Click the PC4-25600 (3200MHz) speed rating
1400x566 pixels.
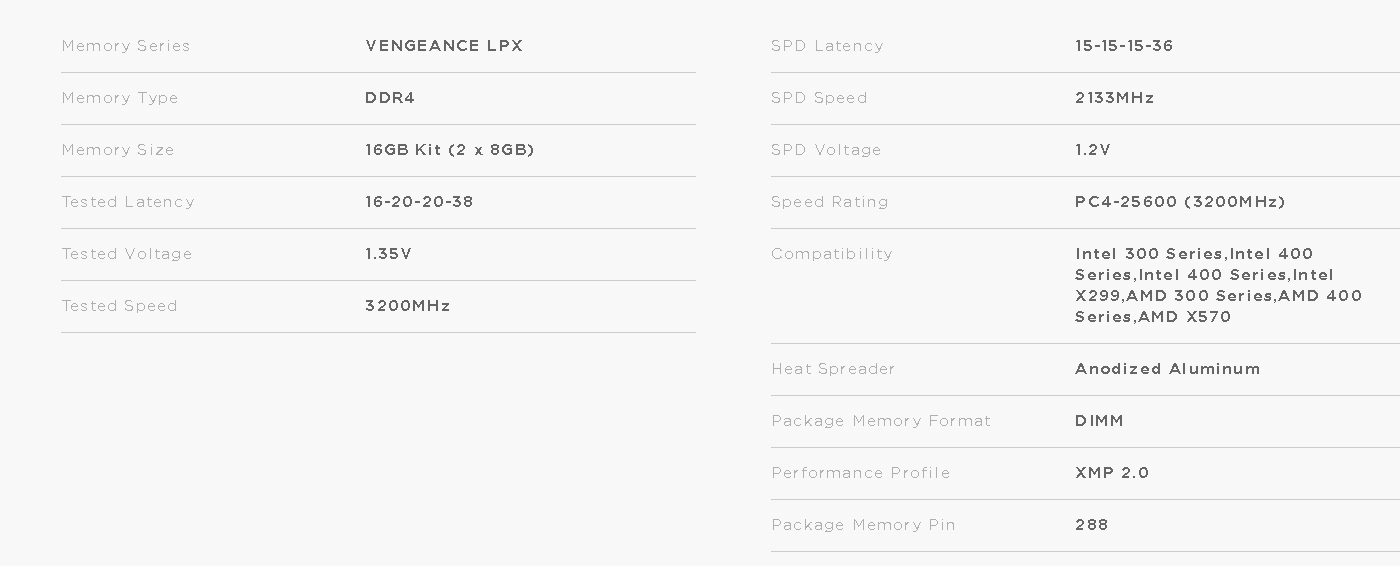(x=1180, y=202)
